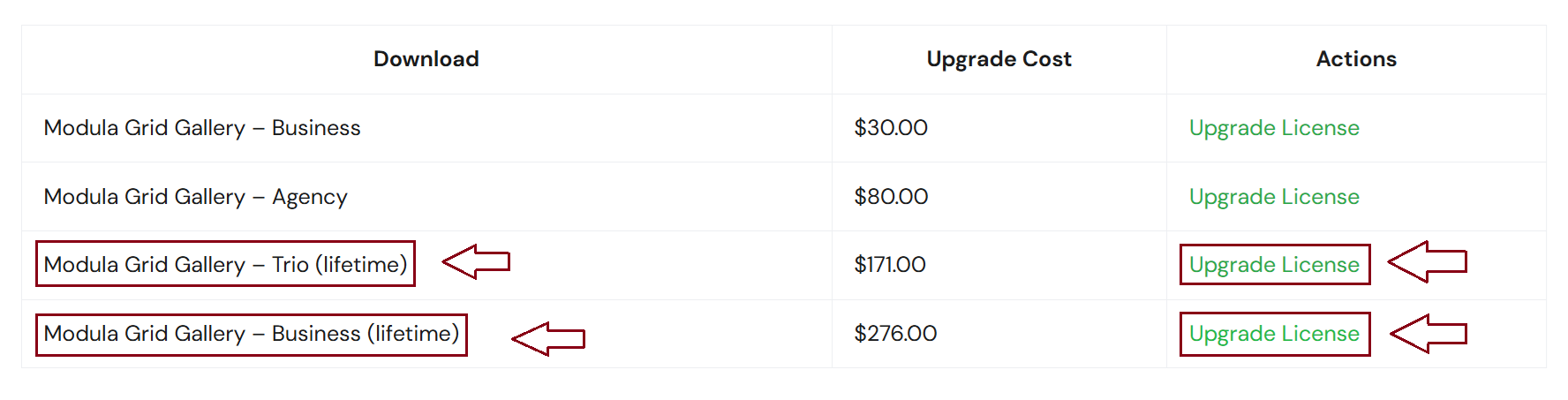Select the Modula Grid Gallery – Agency name

[x=195, y=197]
